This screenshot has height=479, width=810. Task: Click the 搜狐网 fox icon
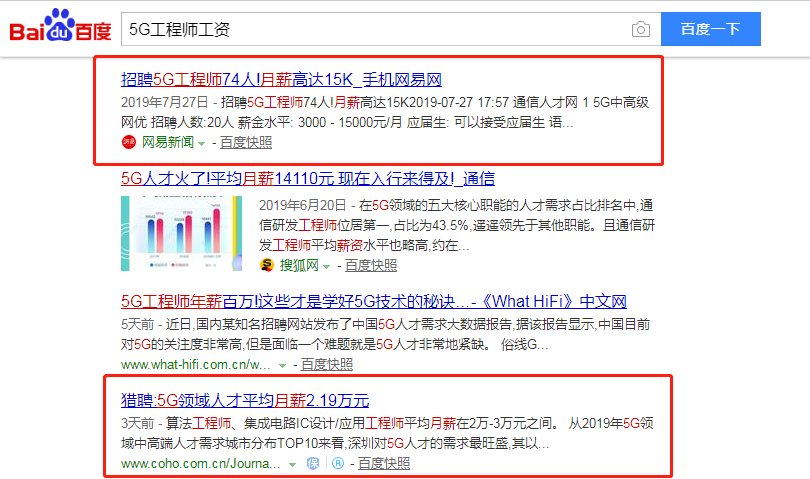pos(267,265)
